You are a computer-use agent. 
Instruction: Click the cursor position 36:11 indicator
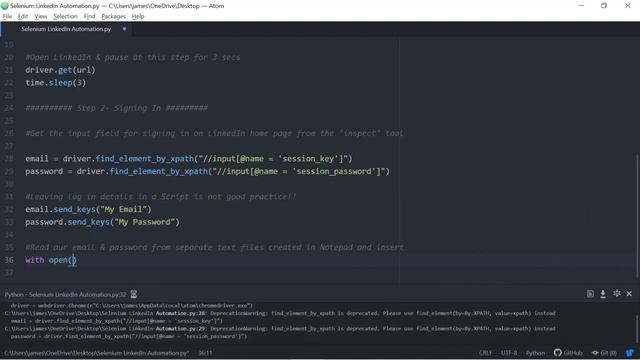point(205,353)
